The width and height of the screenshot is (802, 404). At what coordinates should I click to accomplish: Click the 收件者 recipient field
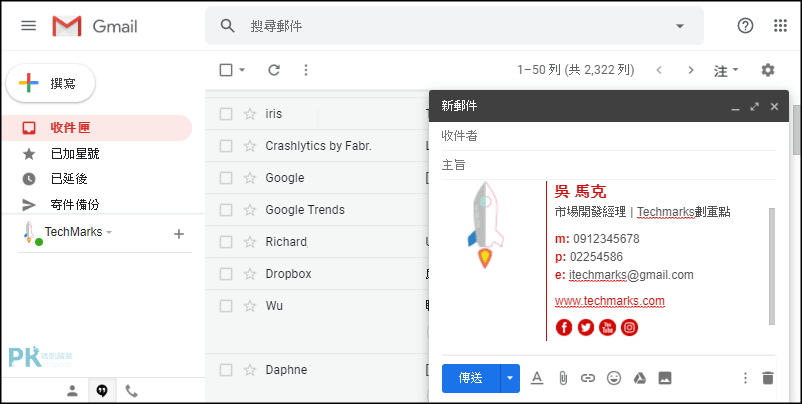tap(609, 136)
